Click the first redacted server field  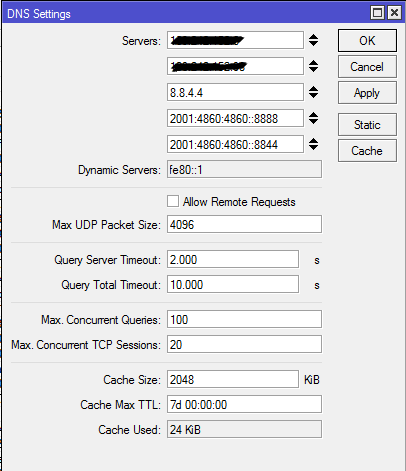[x=235, y=40]
